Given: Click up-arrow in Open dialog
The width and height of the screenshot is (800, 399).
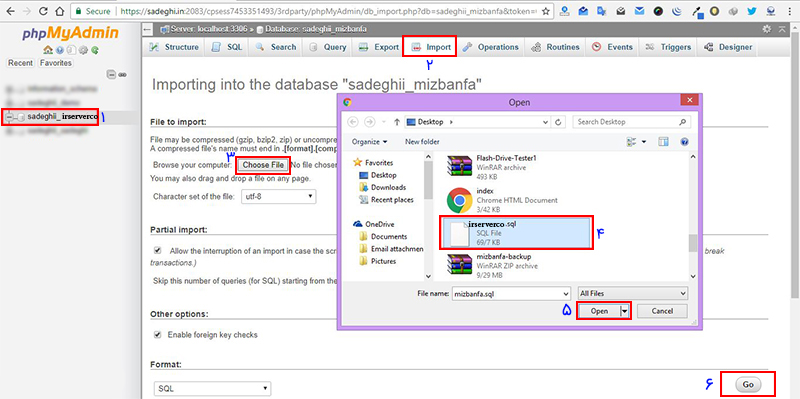Looking at the screenshot, I should (x=396, y=122).
